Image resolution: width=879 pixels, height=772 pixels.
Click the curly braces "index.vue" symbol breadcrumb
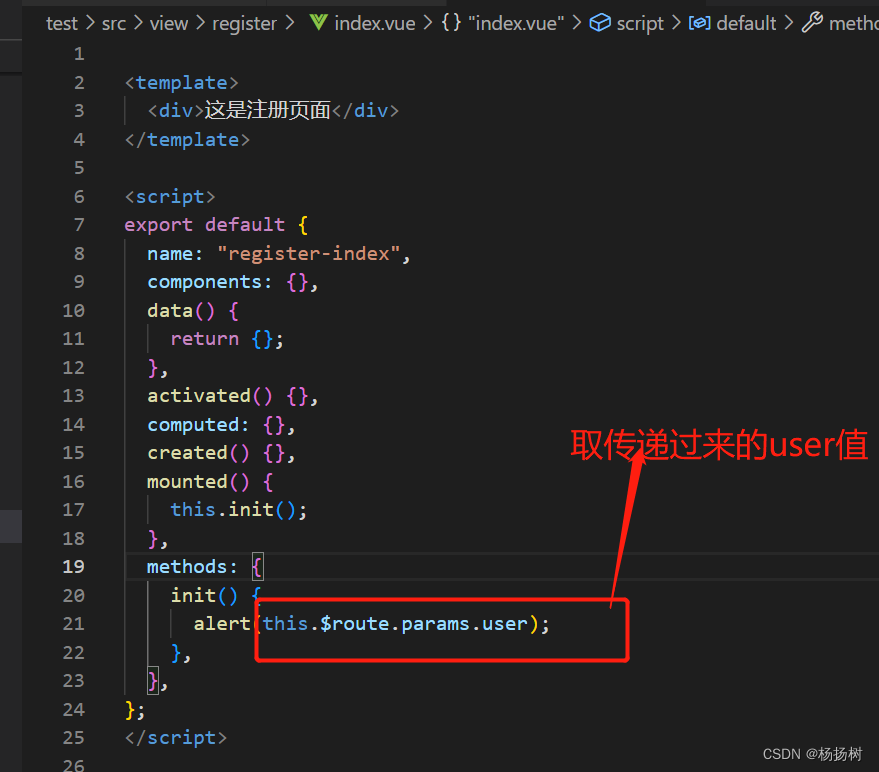coord(503,24)
